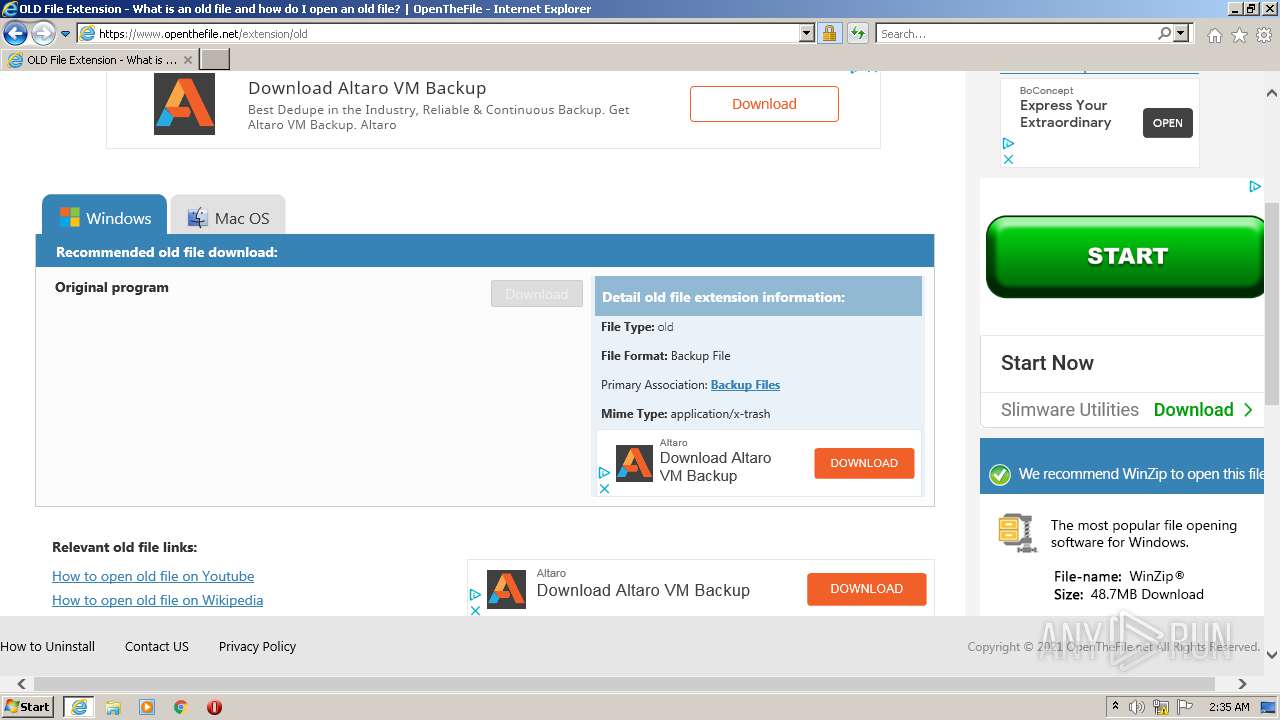This screenshot has height=720, width=1280.
Task: Click the magnifier search icon
Action: point(1164,33)
